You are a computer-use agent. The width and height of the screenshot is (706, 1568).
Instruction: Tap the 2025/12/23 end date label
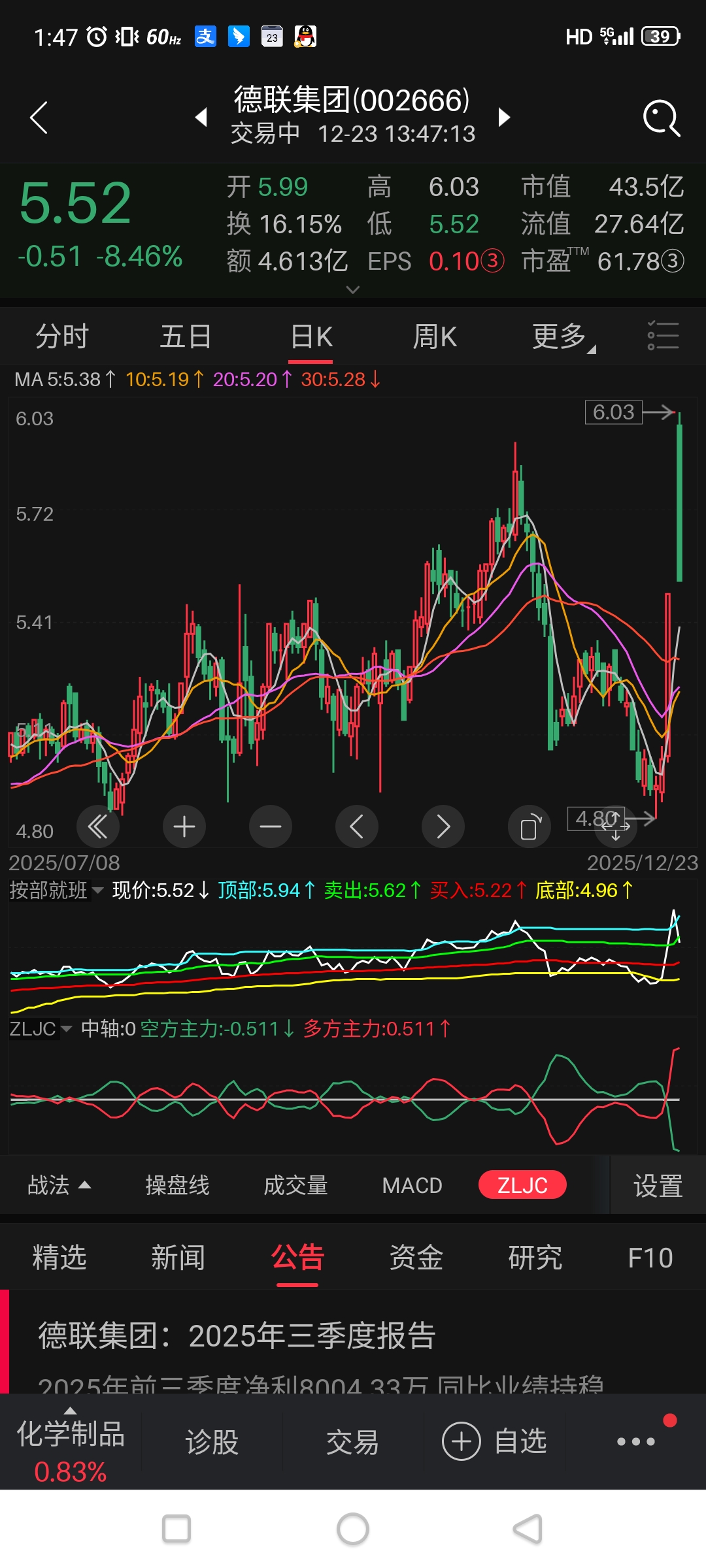(643, 863)
